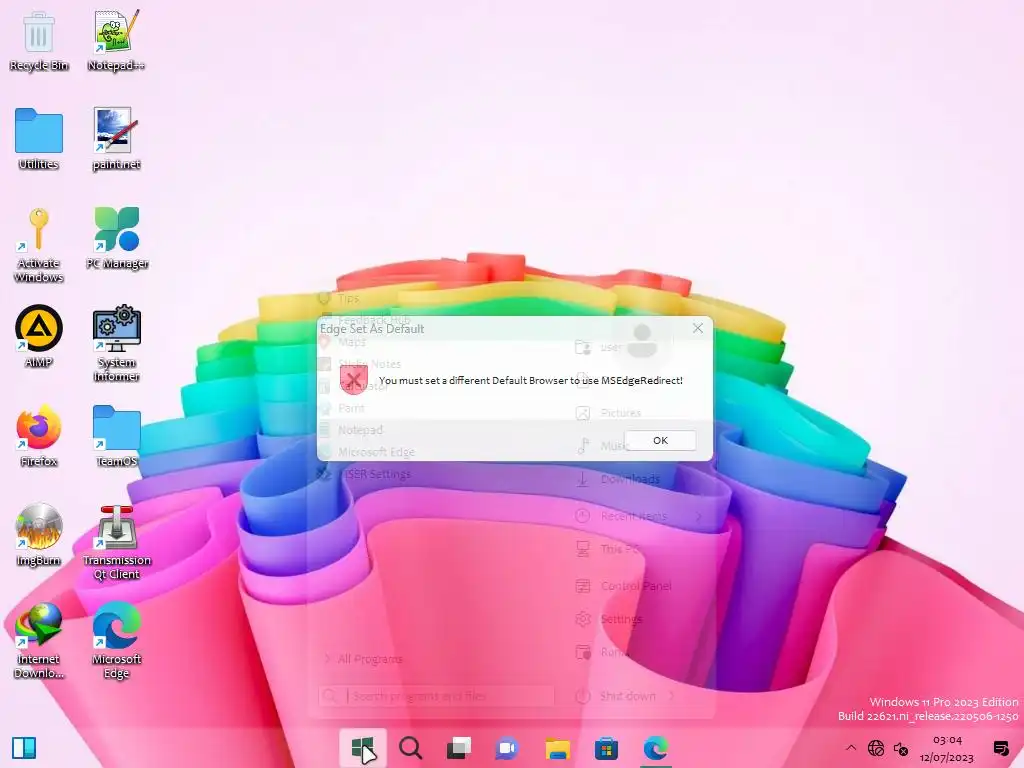1024x768 pixels.
Task: Launch ImgBurn desktop icon
Action: (x=39, y=535)
